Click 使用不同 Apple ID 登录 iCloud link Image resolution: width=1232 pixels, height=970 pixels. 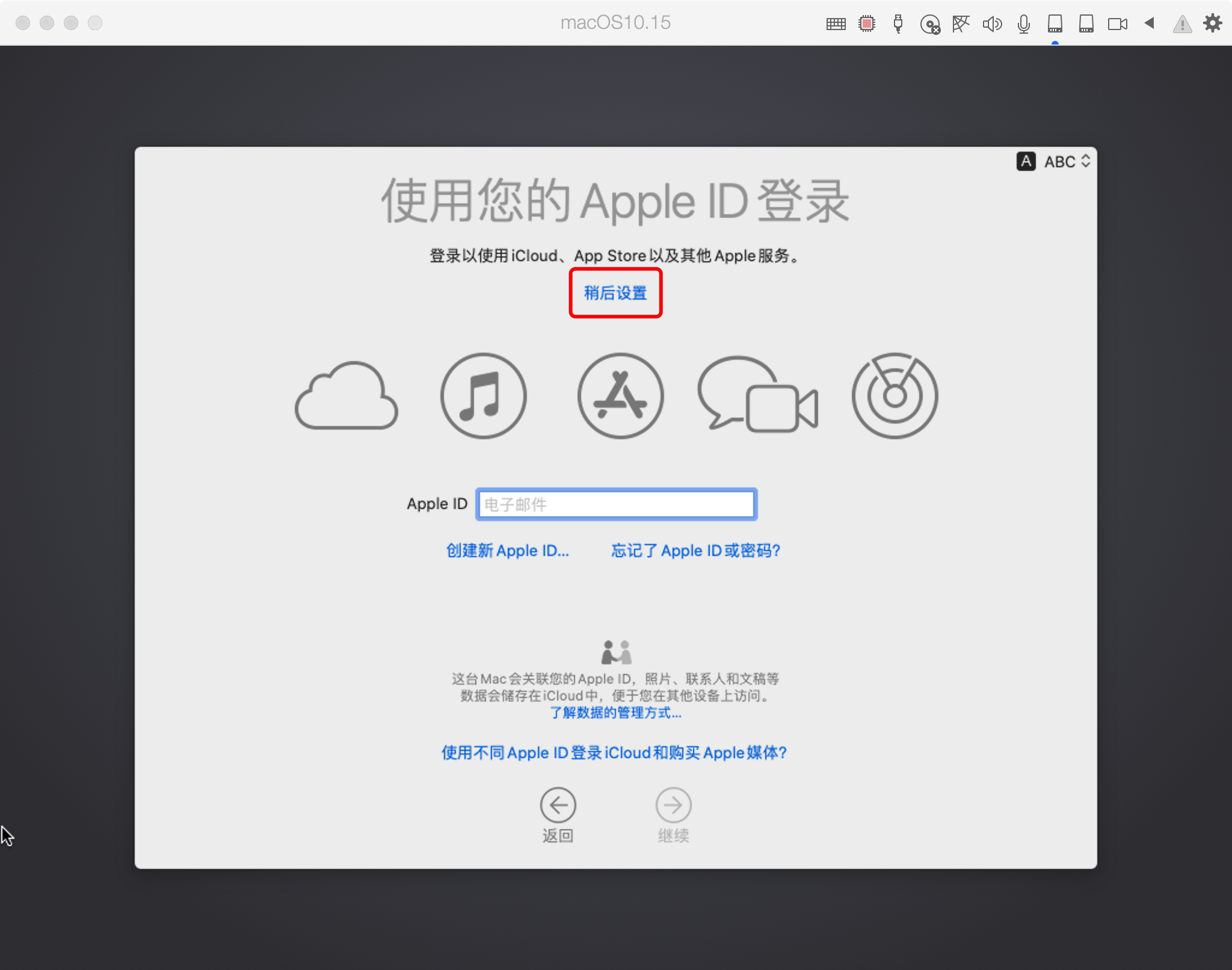[x=614, y=753]
